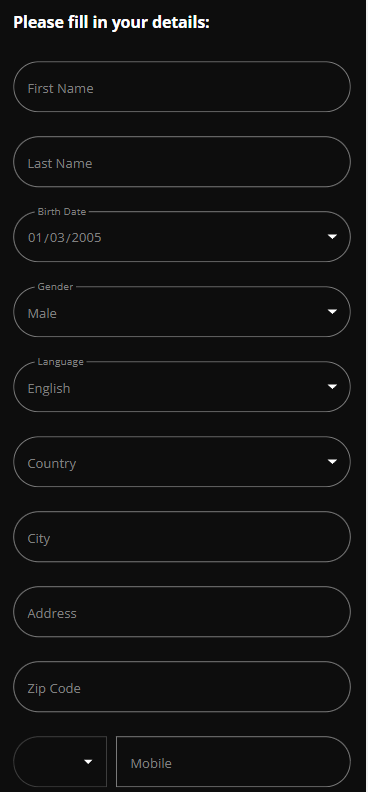Viewport: 368px width, 792px height.
Task: Click the Male gender selection
Action: point(42,313)
